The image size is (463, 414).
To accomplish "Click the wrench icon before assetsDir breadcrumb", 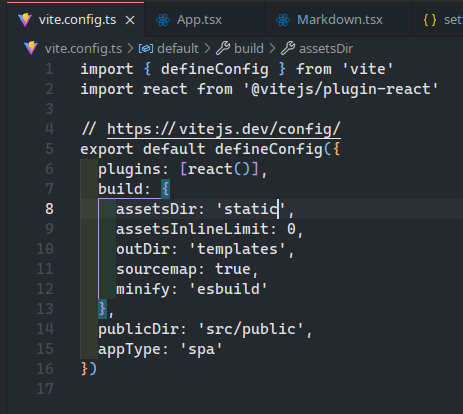I will 288,49.
